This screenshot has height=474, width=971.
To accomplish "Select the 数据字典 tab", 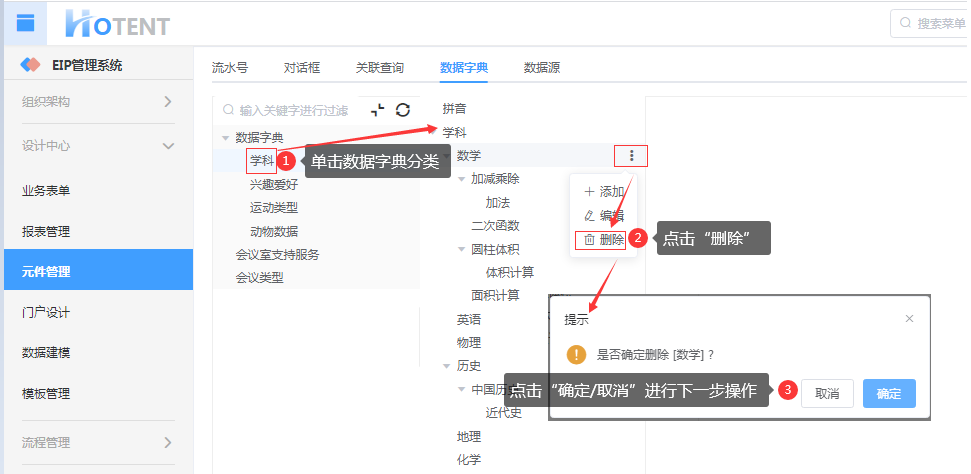I will [464, 68].
